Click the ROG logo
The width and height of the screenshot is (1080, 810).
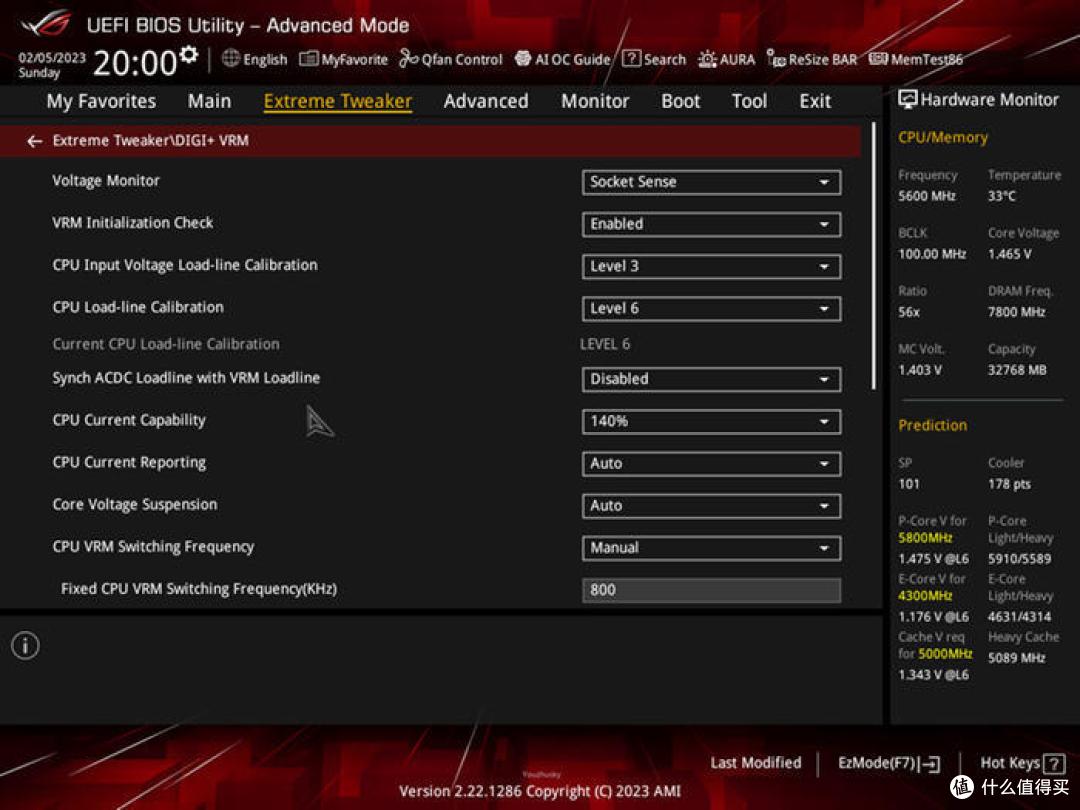45,24
